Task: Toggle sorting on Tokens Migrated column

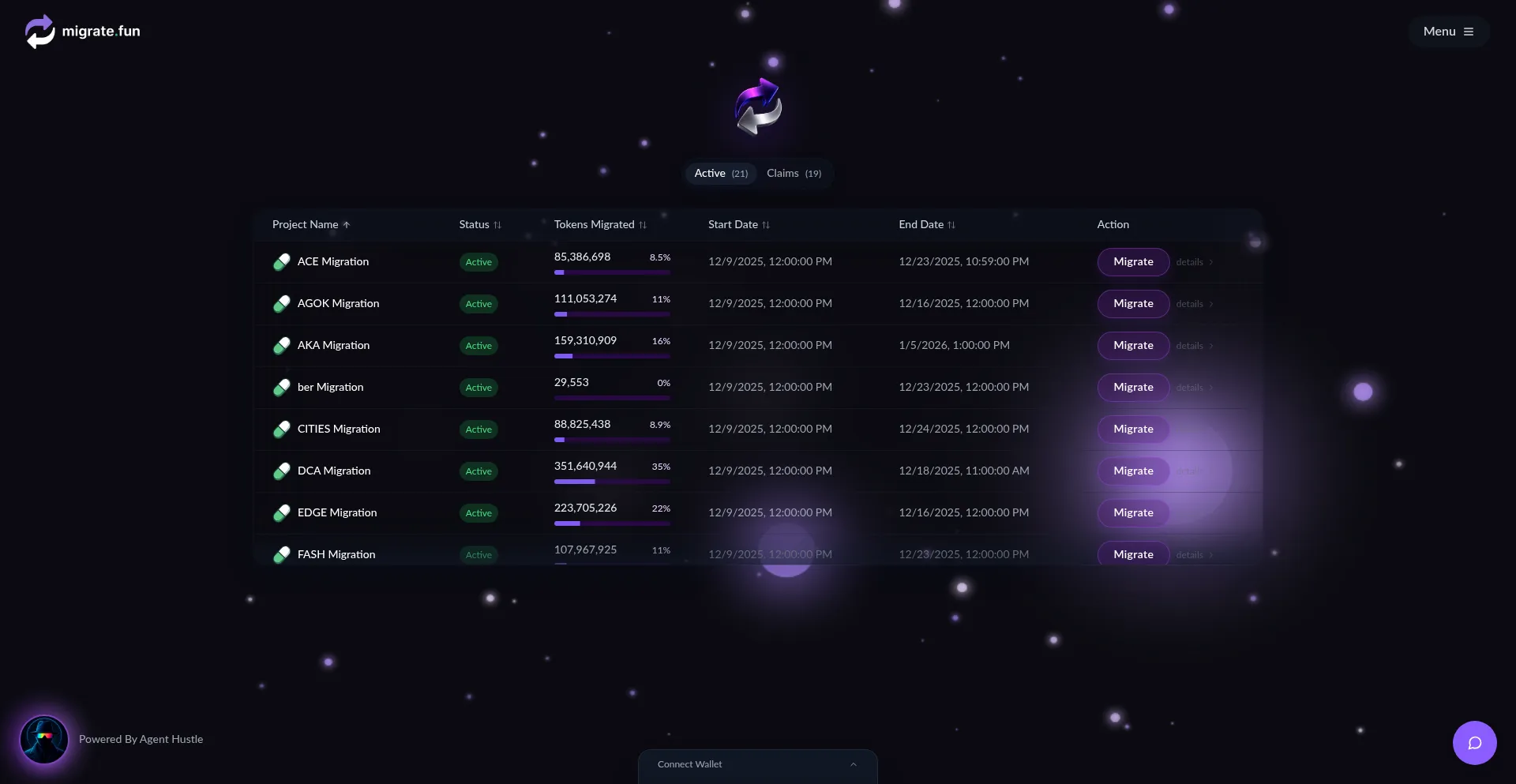Action: 600,225
